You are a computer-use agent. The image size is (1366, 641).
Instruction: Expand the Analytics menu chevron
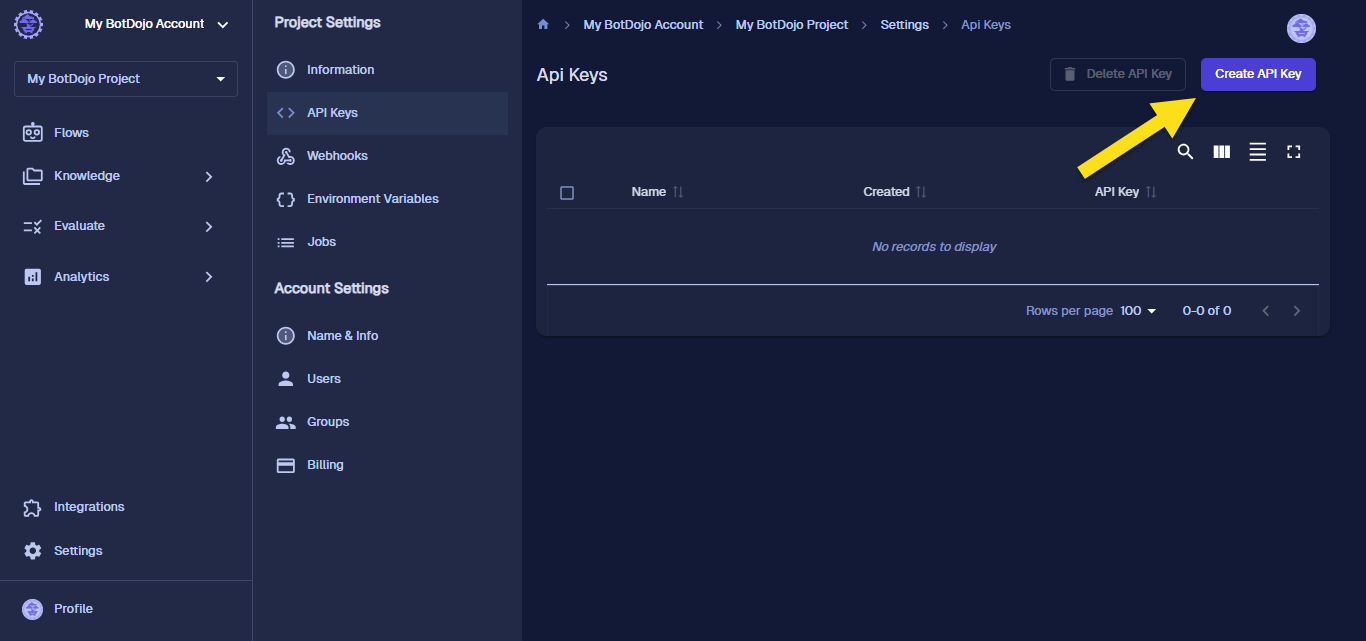click(209, 277)
